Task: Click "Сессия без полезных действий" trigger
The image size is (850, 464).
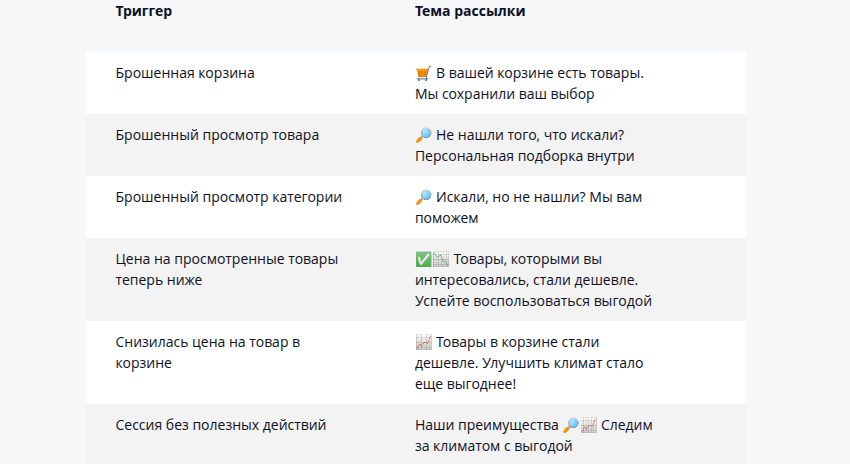Action: [220, 425]
